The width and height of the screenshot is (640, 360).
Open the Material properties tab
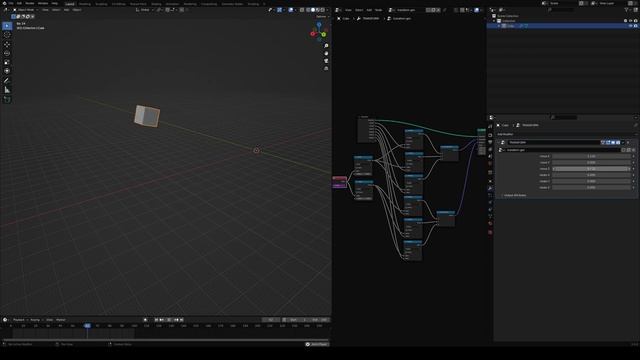pos(490,224)
